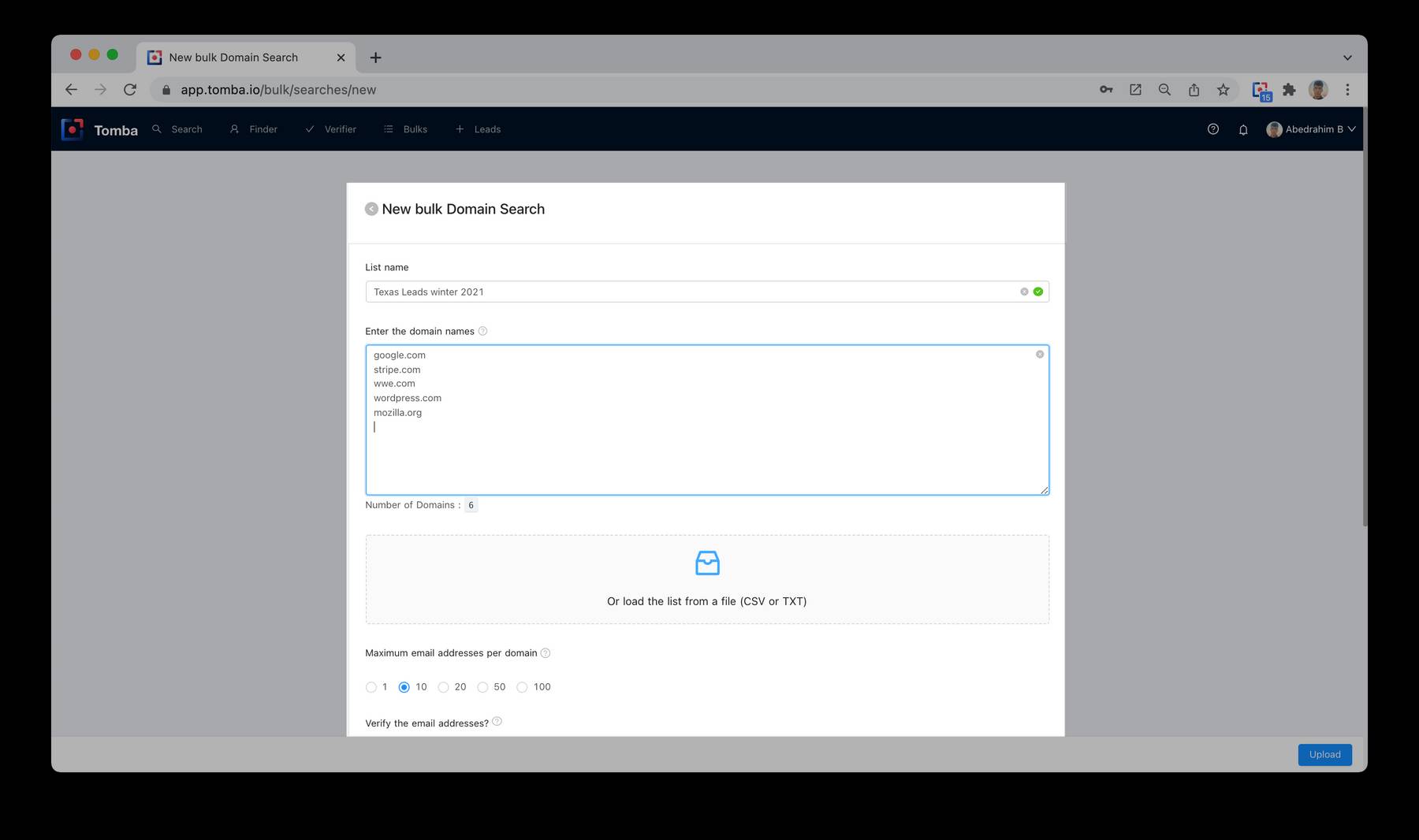Click the back arrow beside New bulk Domain Search
This screenshot has width=1419, height=840.
371,209
